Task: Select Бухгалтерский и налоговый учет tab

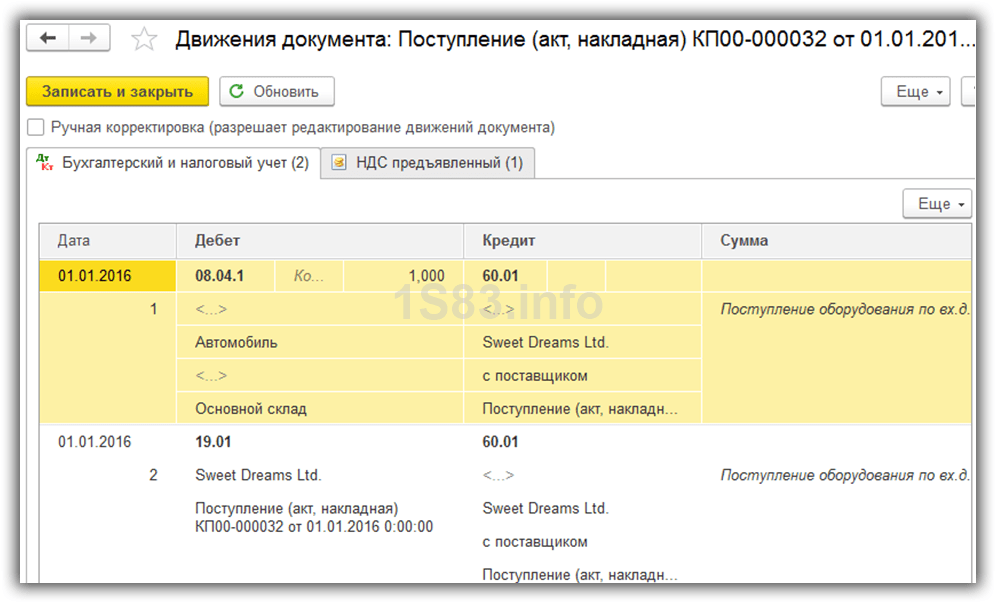Action: click(x=185, y=162)
